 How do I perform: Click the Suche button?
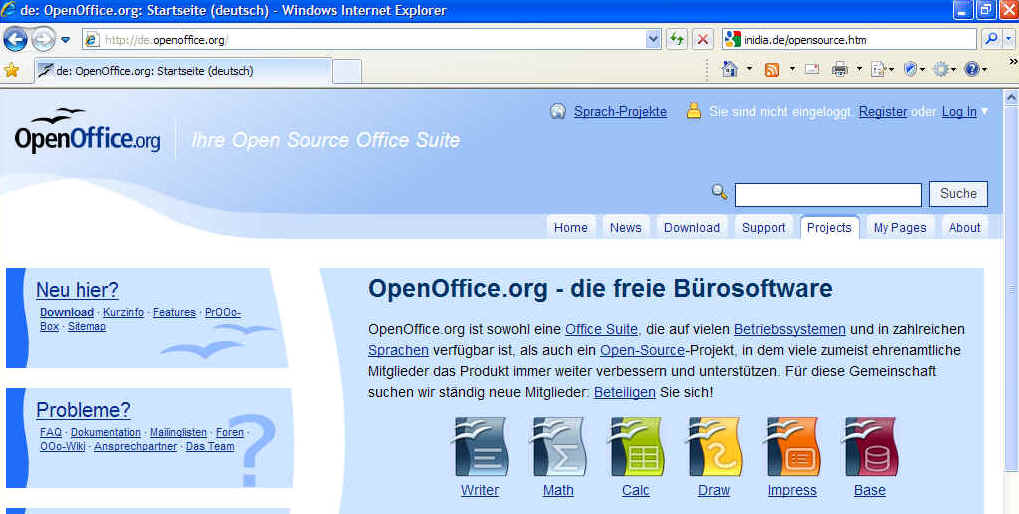958,194
